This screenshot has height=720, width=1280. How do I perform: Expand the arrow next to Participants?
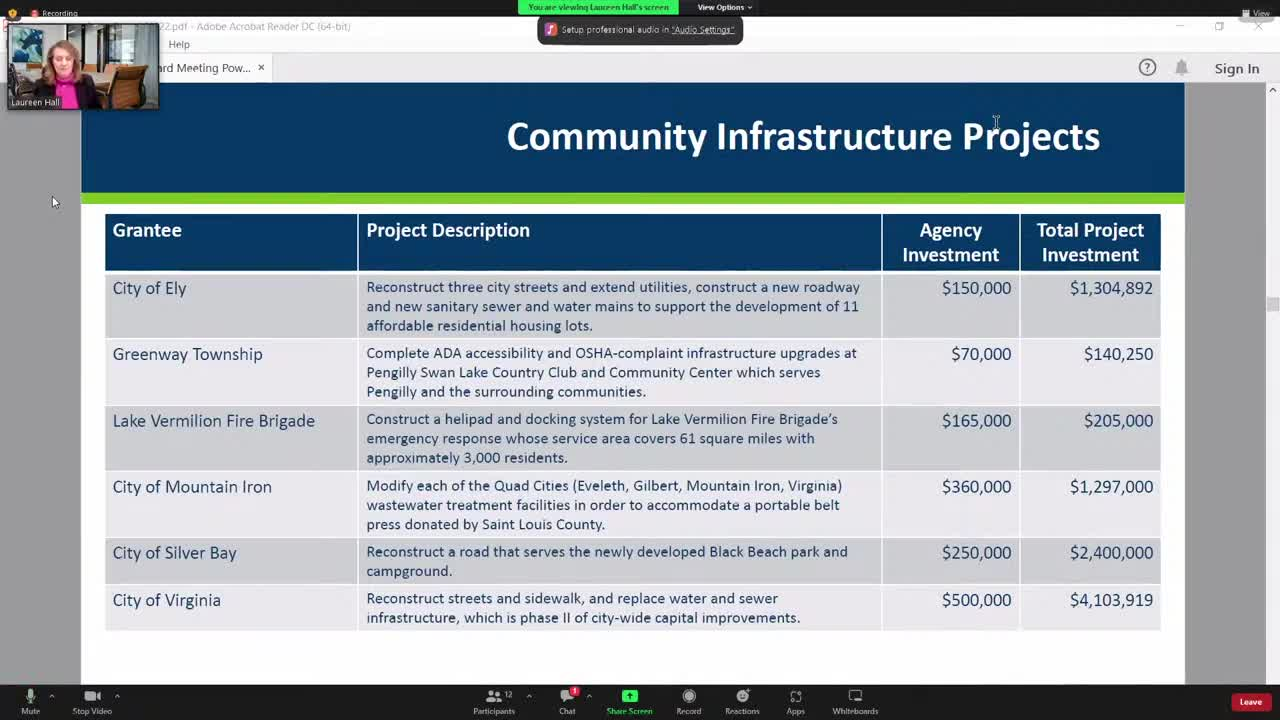coord(528,695)
